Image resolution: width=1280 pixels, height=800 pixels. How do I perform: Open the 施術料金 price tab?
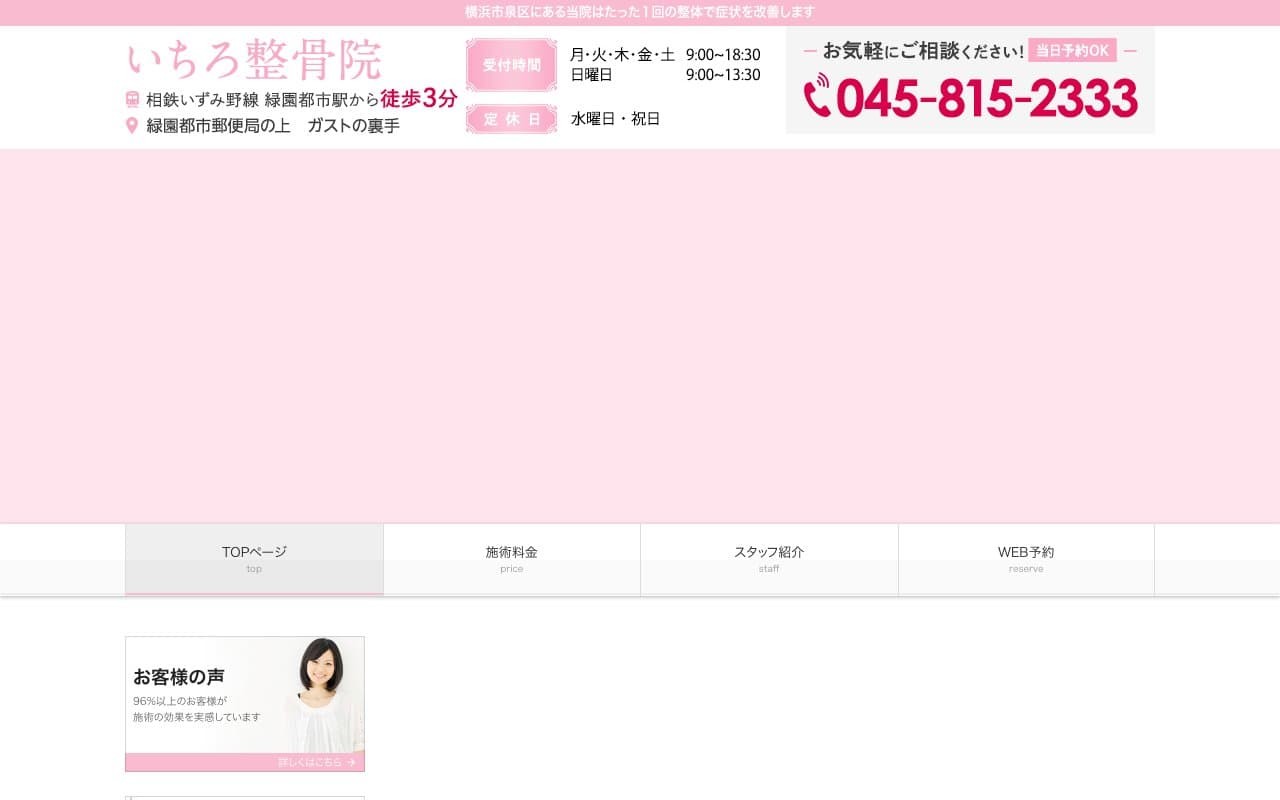[512, 559]
